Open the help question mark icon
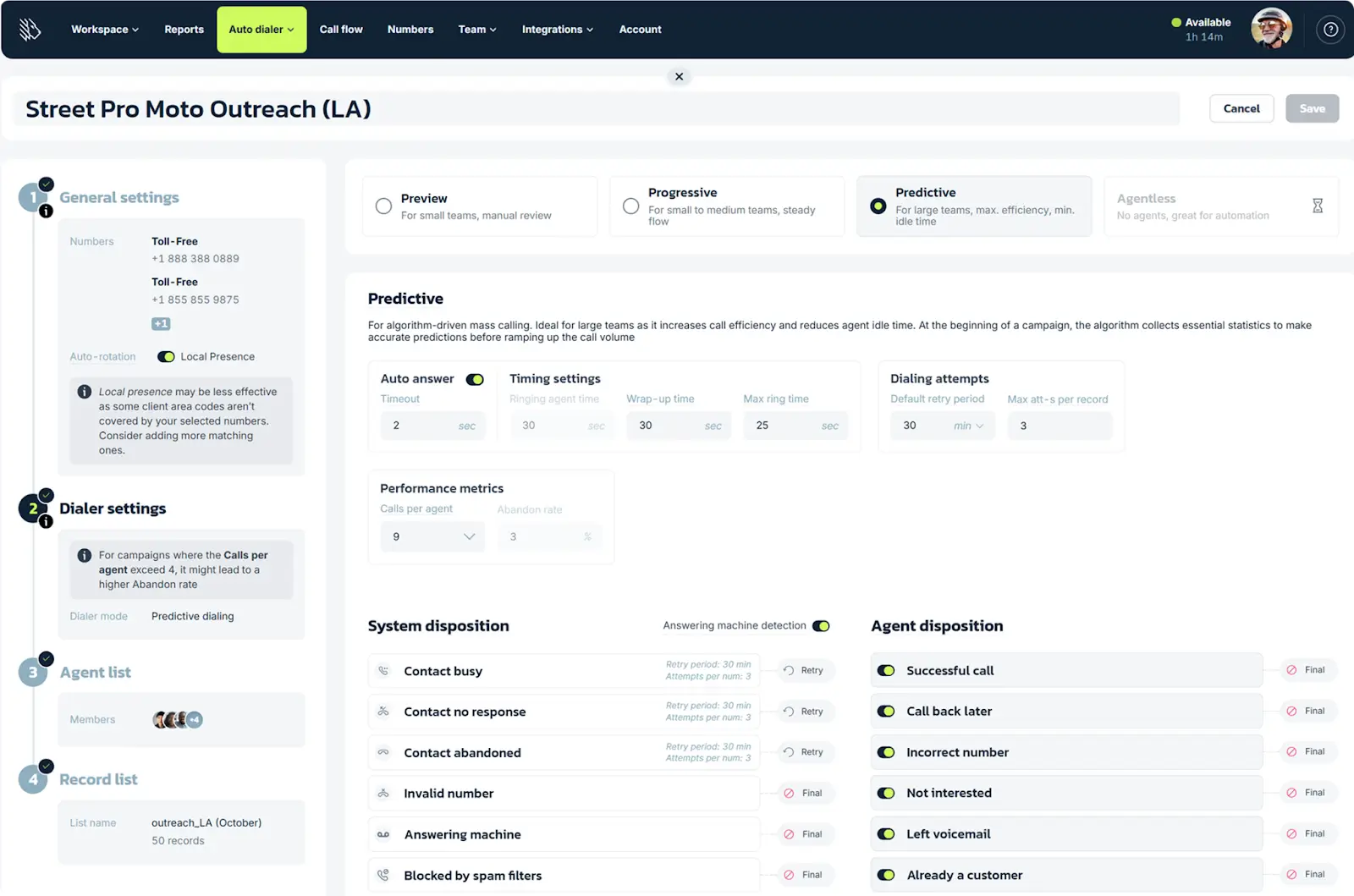 1330,30
